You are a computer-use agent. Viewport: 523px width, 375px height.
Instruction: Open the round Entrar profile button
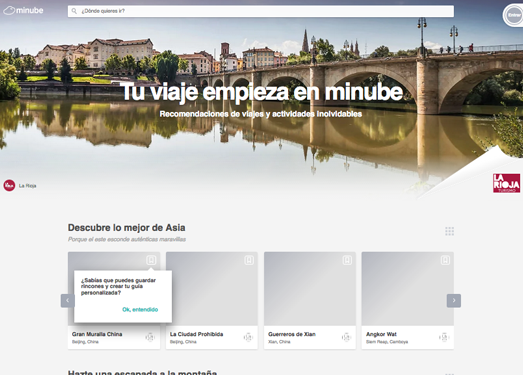pyautogui.click(x=513, y=15)
